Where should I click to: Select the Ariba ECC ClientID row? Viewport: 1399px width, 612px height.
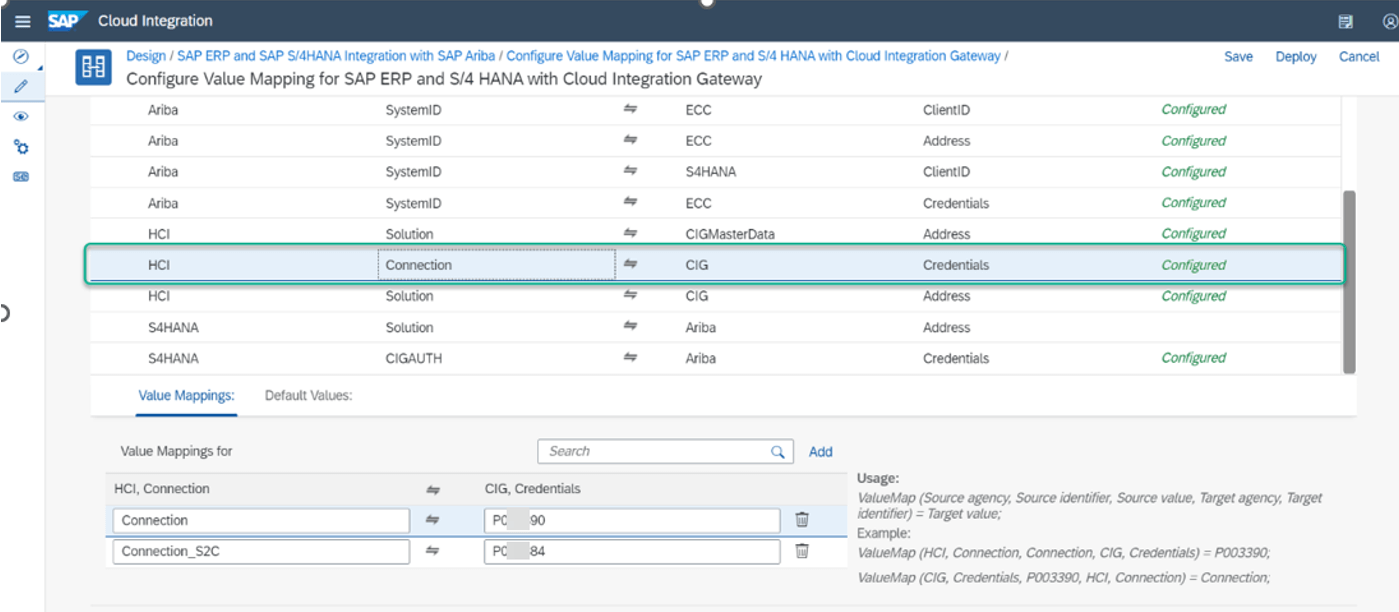(715, 110)
